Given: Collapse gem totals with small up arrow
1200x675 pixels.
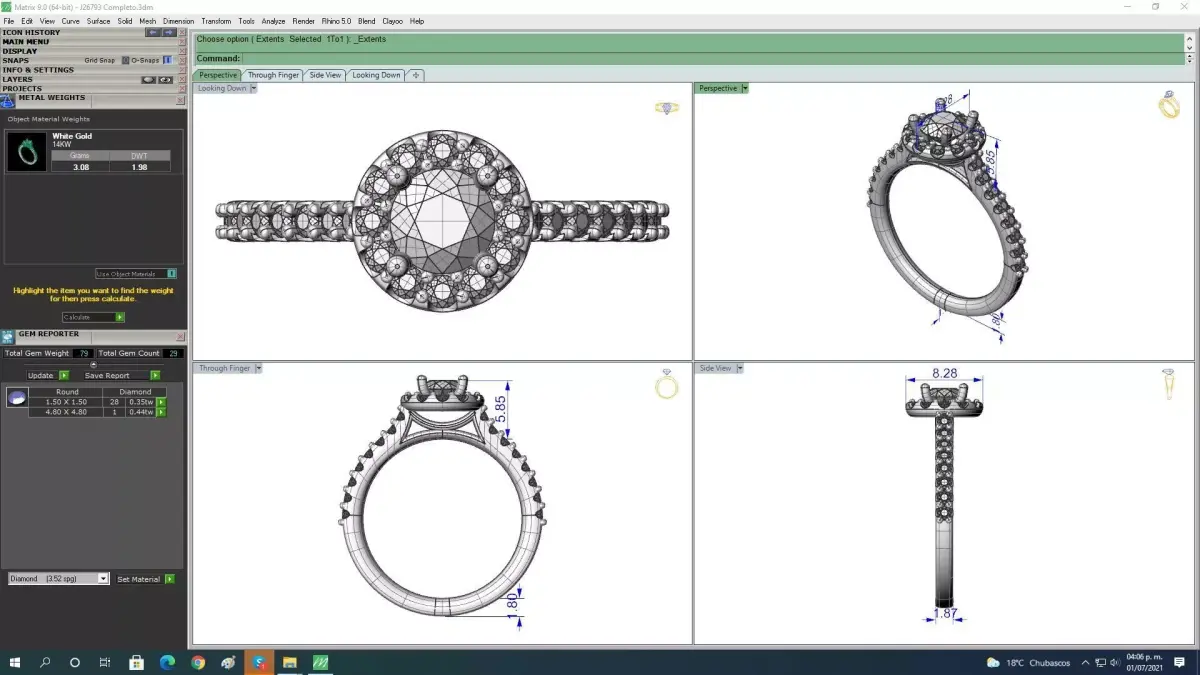Looking at the screenshot, I should [x=94, y=364].
